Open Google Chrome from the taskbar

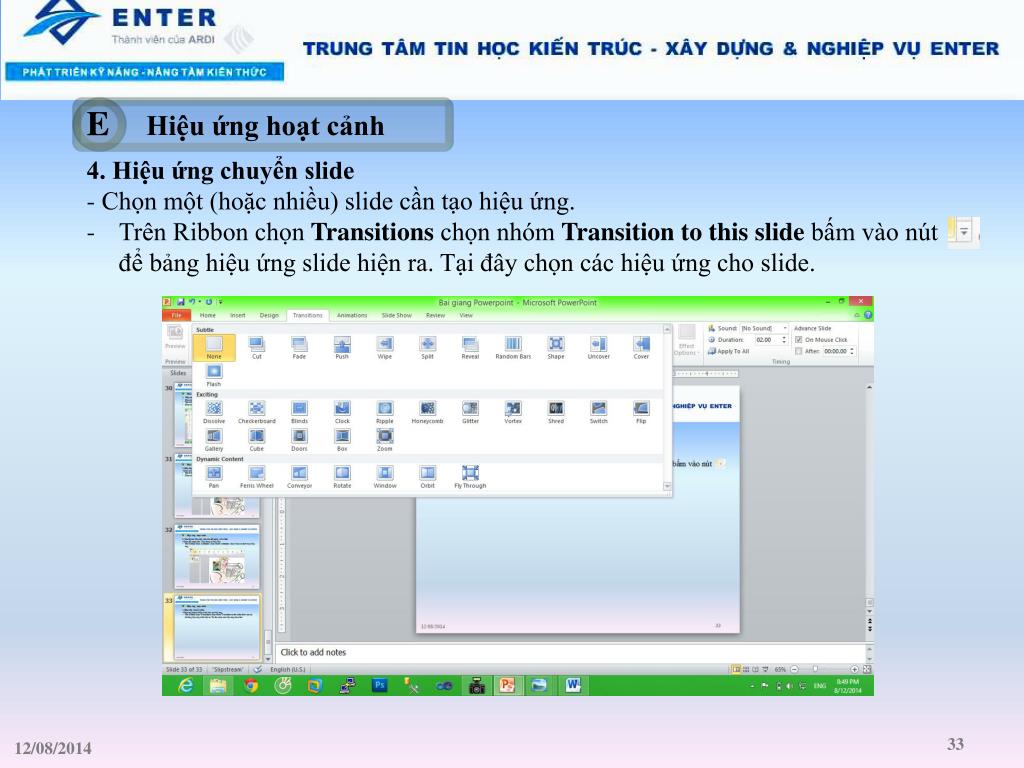tap(251, 685)
